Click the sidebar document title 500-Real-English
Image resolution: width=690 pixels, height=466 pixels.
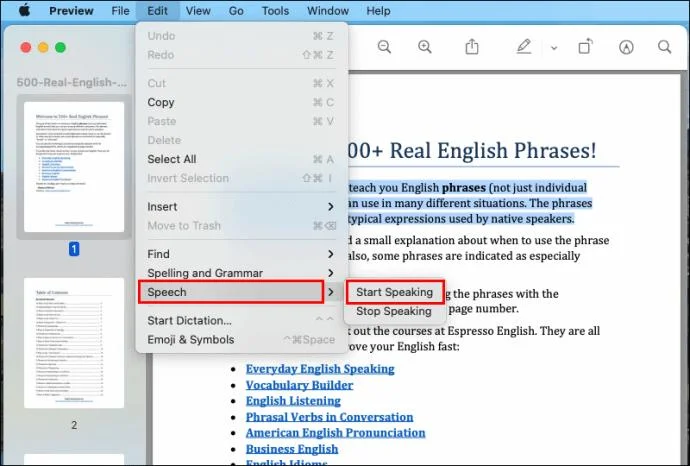point(72,82)
